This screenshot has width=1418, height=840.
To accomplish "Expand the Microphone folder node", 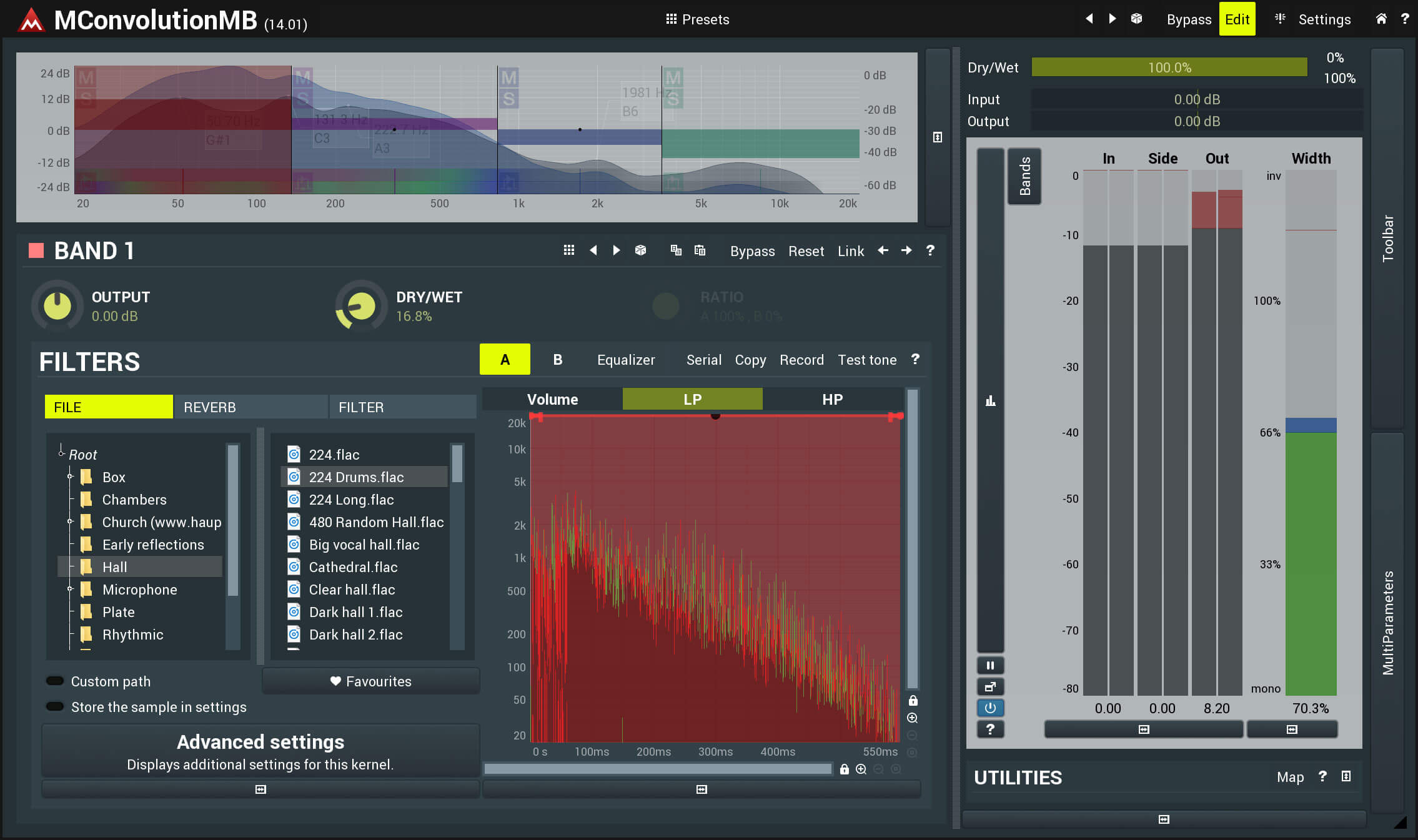I will 70,589.
